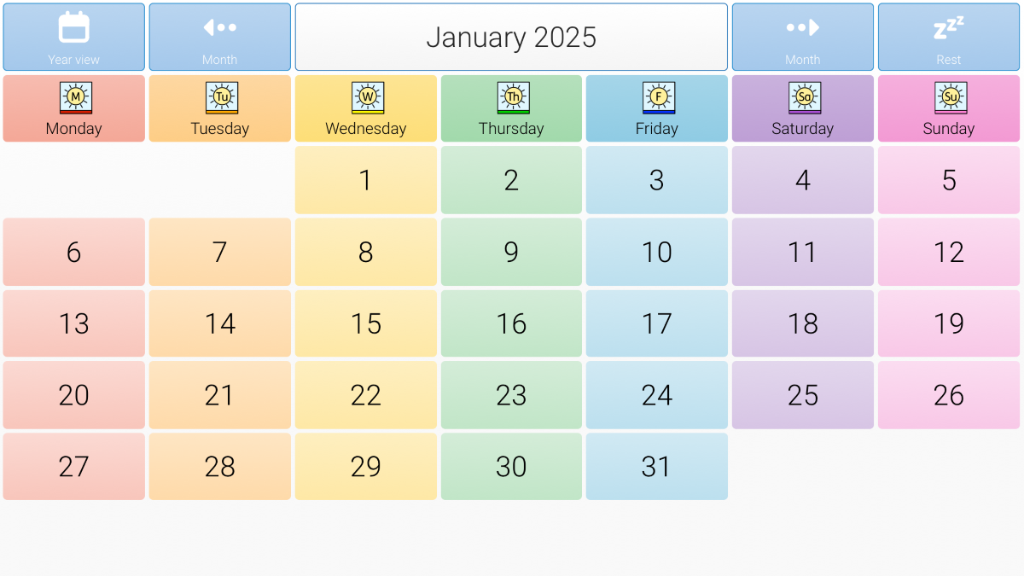Select Sunday the 19th
This screenshot has width=1024, height=576.
pyautogui.click(x=948, y=324)
